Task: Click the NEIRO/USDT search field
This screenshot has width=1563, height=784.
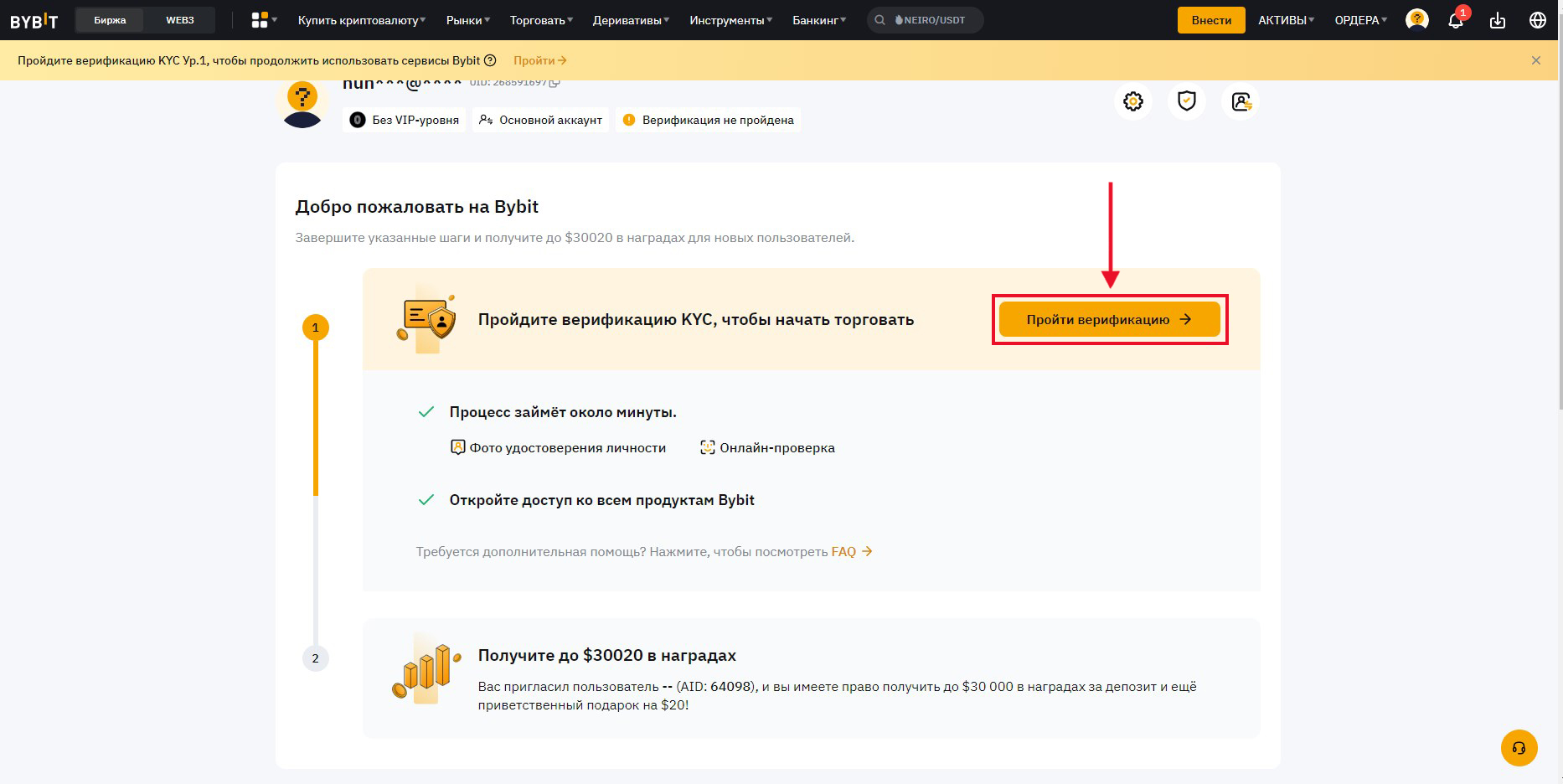Action: tap(925, 20)
